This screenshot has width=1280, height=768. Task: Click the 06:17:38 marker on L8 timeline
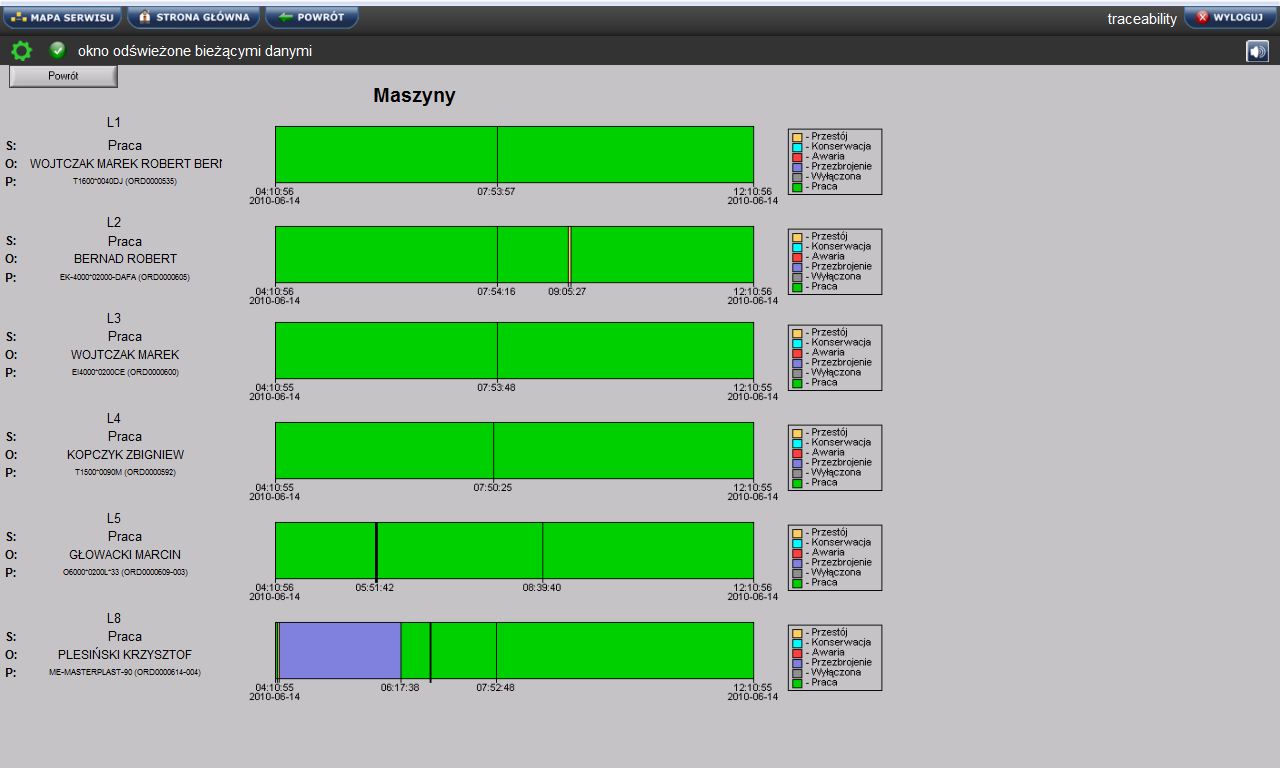(401, 650)
